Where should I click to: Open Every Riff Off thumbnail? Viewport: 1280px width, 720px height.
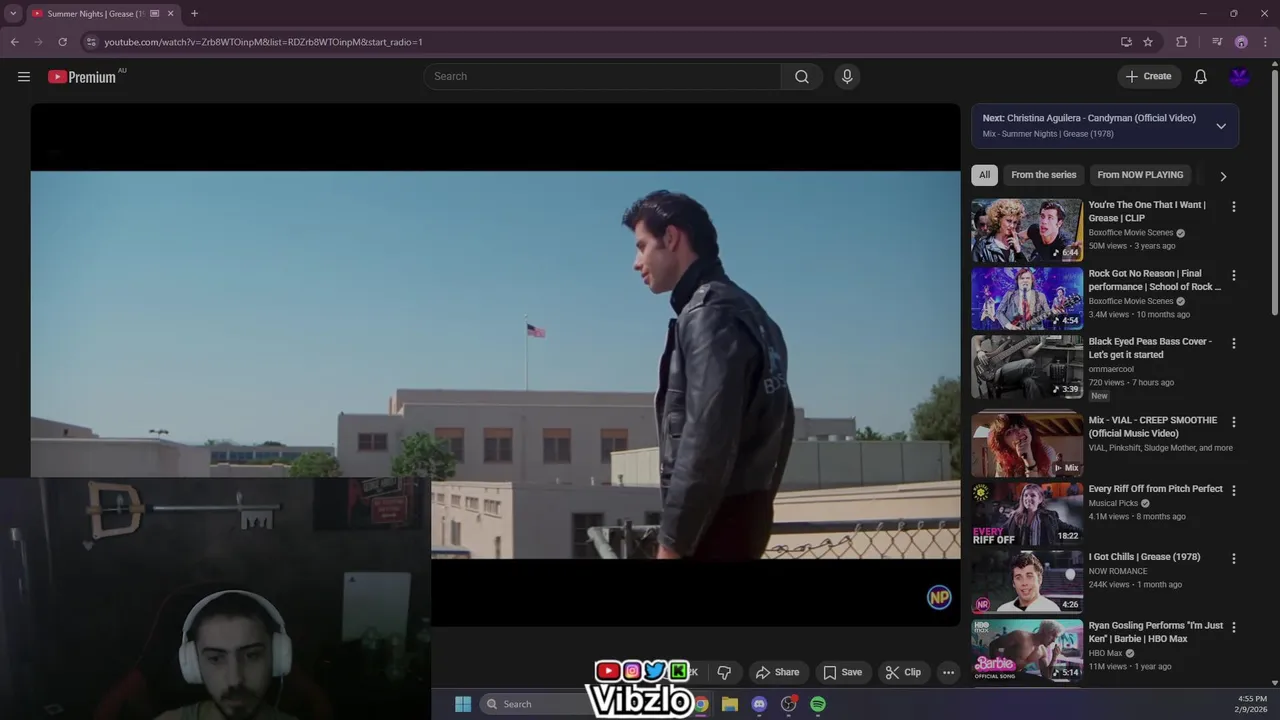(1026, 513)
